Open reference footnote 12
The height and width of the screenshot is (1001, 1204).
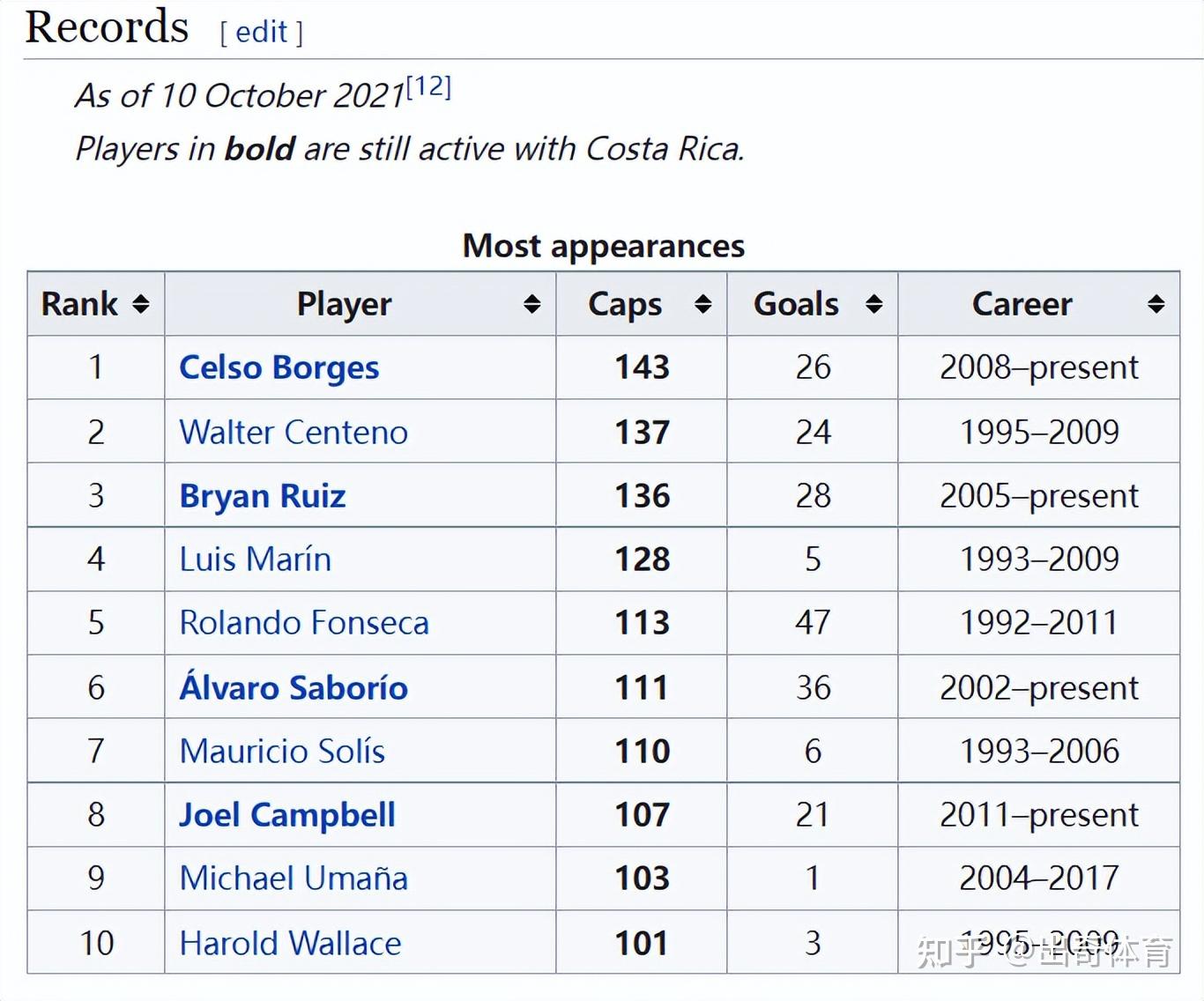(x=428, y=86)
